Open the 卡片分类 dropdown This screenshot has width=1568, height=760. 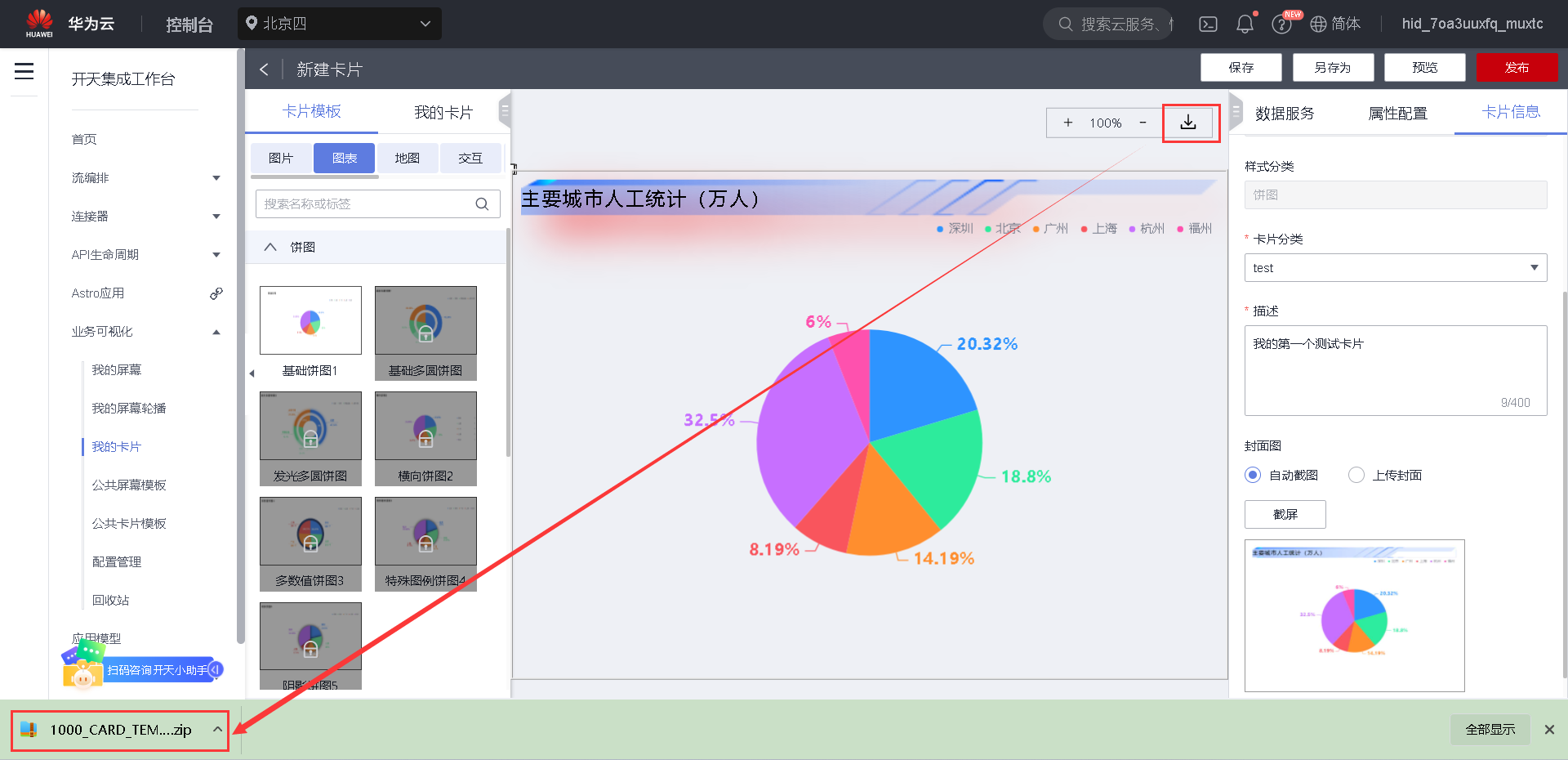point(1396,268)
